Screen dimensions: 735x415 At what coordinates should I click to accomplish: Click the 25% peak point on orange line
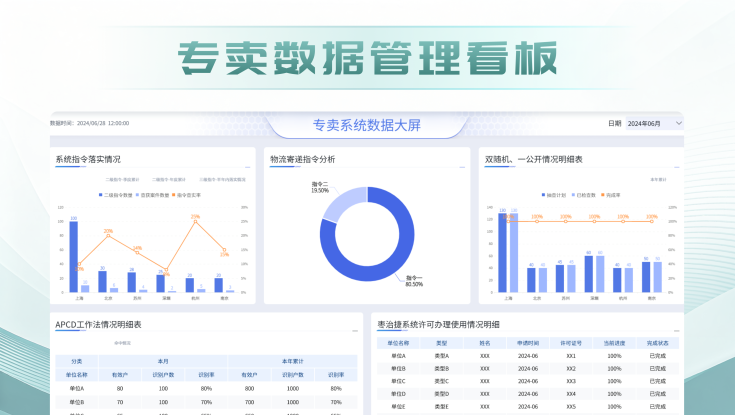[x=195, y=221]
